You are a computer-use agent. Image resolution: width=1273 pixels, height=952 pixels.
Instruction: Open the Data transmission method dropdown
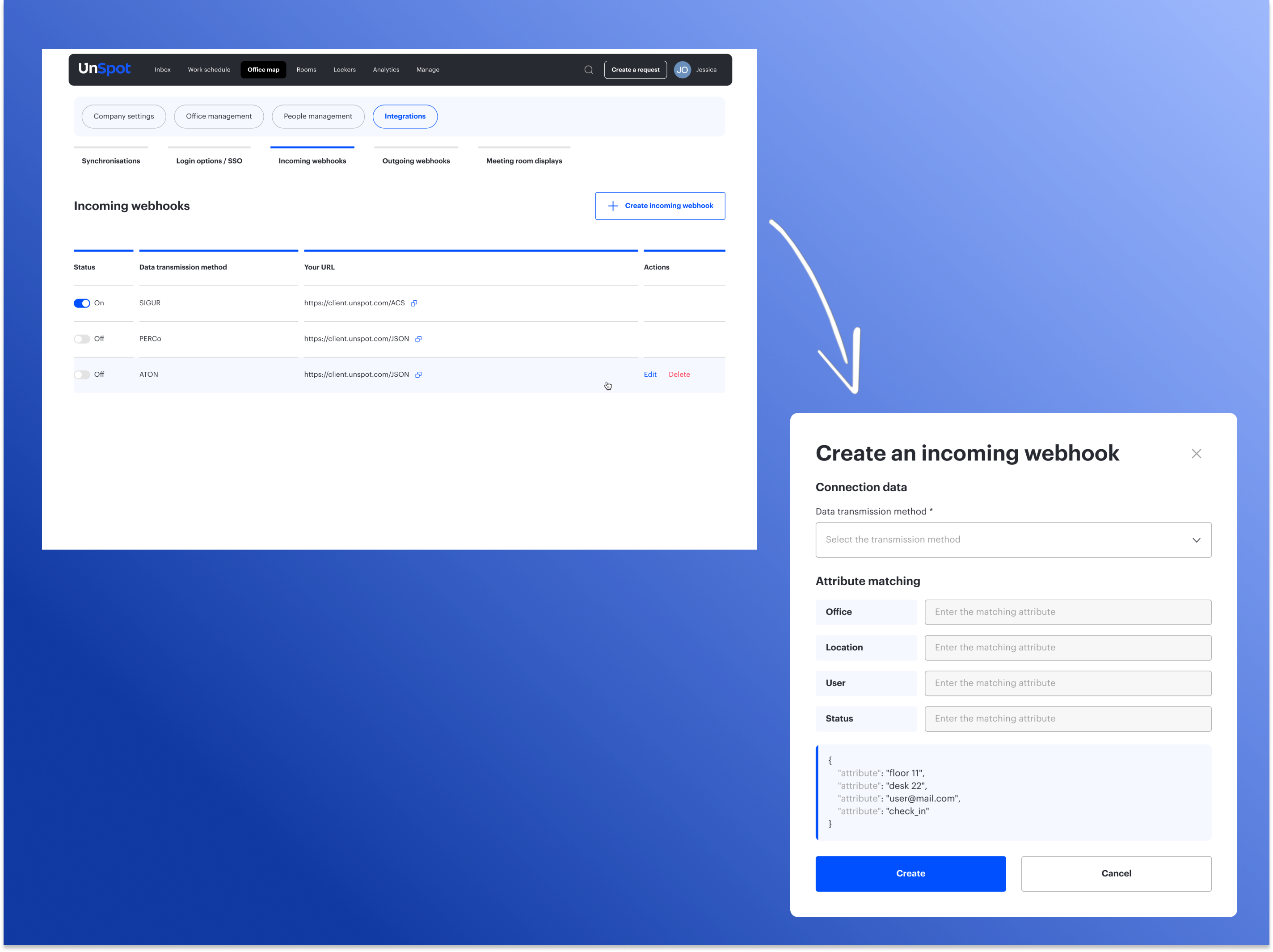(x=1013, y=540)
